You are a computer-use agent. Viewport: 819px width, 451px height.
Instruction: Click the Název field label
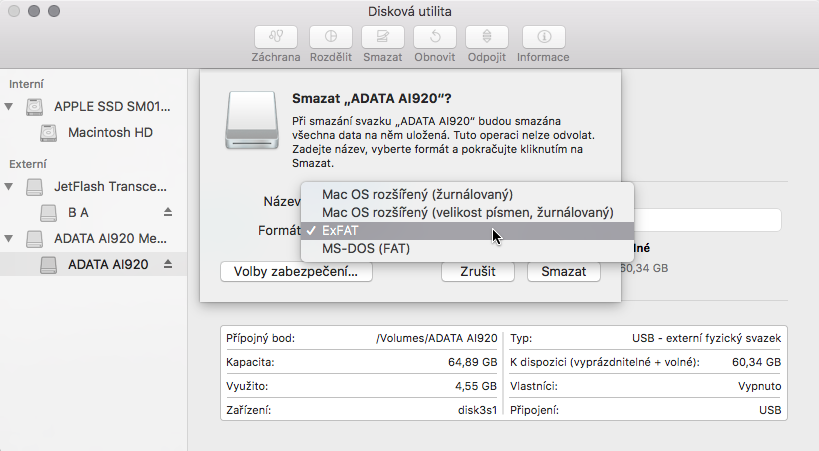tap(282, 202)
